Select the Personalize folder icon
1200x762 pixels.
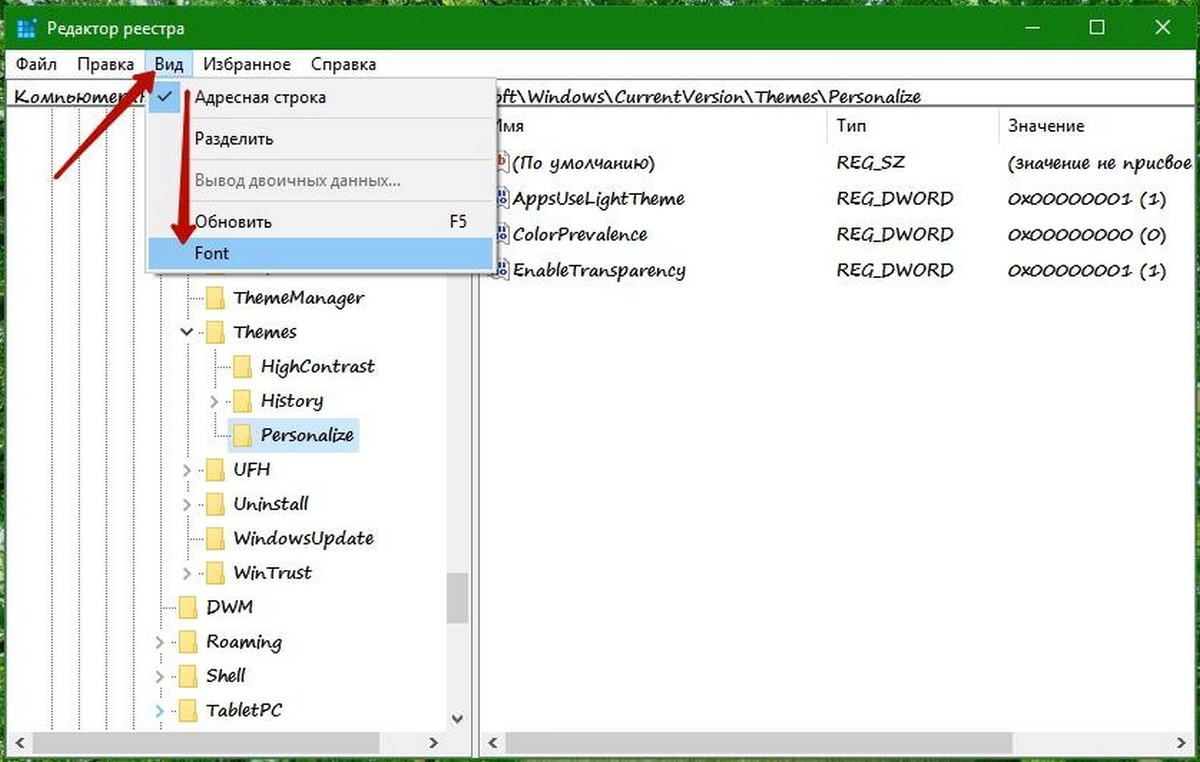click(242, 435)
